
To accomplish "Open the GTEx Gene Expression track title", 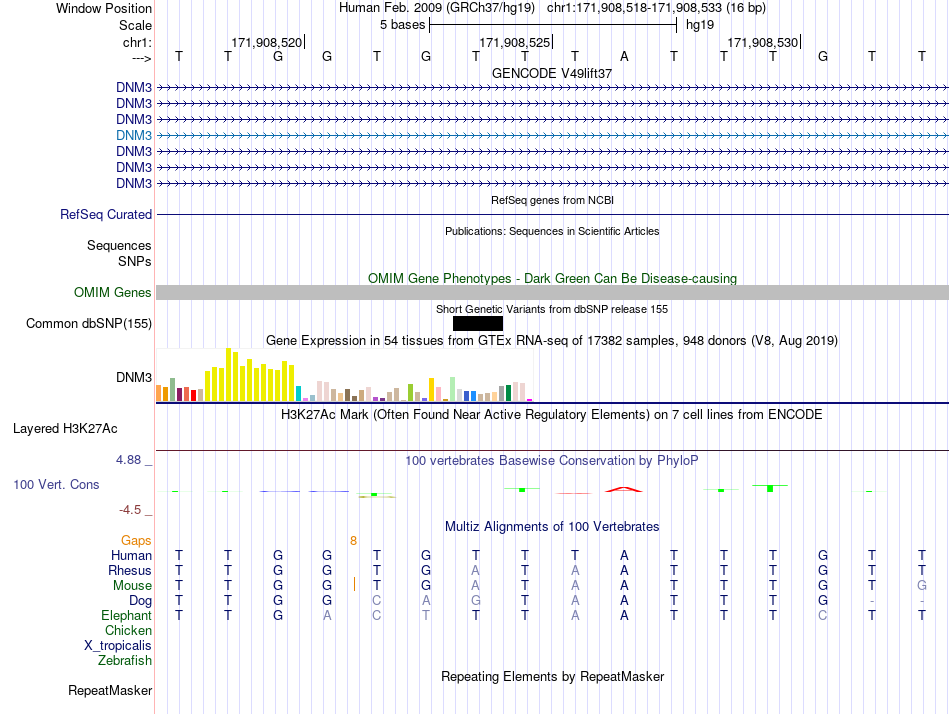I will (x=552, y=341).
